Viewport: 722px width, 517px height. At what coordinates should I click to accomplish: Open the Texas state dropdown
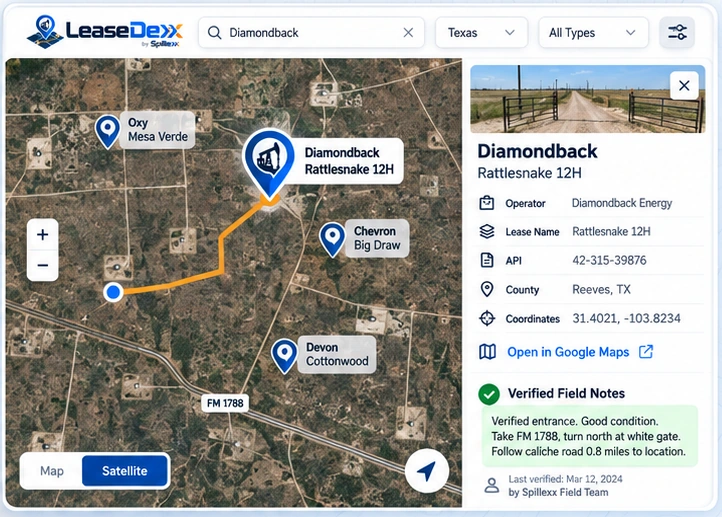(481, 33)
